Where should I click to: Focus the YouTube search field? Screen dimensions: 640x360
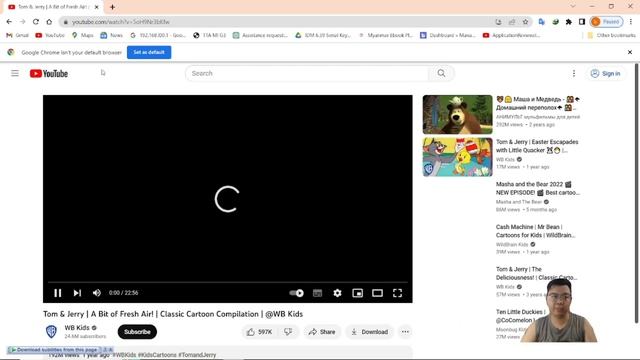[307, 73]
